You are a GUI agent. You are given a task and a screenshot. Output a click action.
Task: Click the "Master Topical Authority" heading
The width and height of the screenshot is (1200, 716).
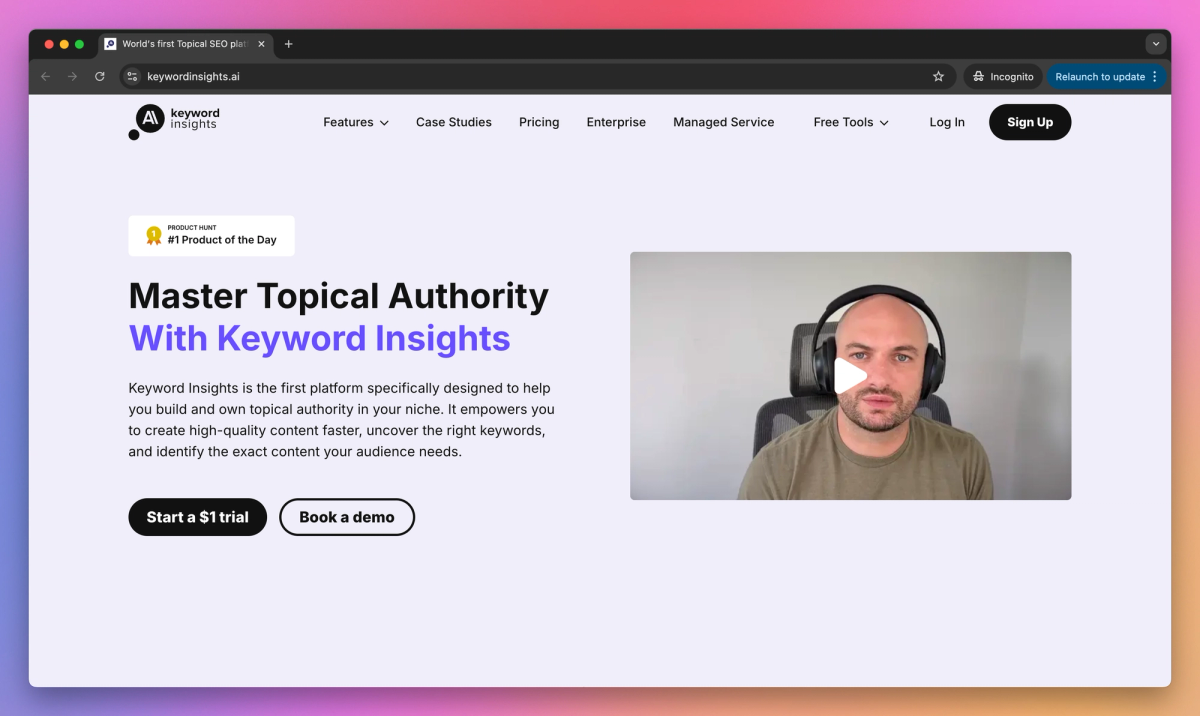[339, 296]
